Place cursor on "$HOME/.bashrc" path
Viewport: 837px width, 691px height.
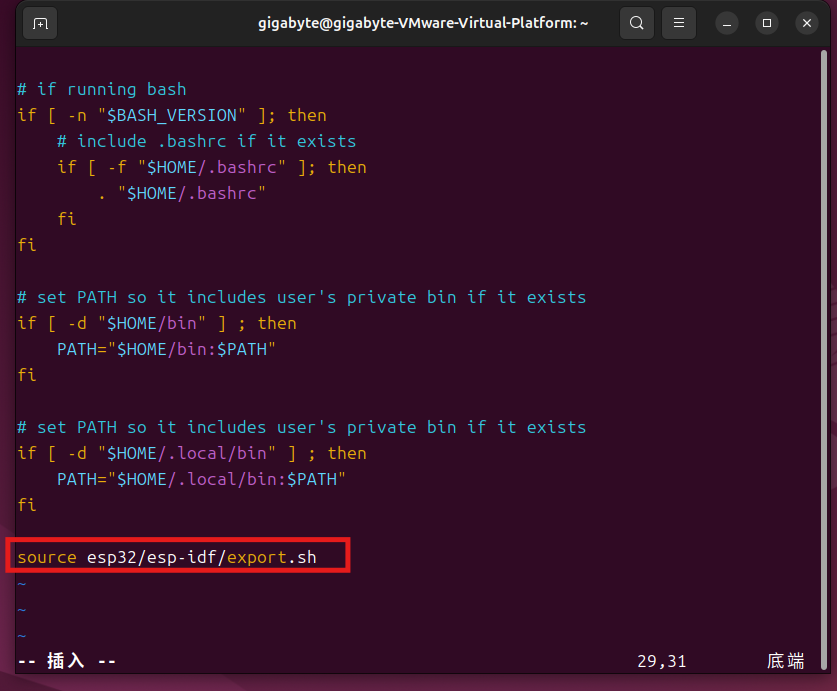click(189, 192)
